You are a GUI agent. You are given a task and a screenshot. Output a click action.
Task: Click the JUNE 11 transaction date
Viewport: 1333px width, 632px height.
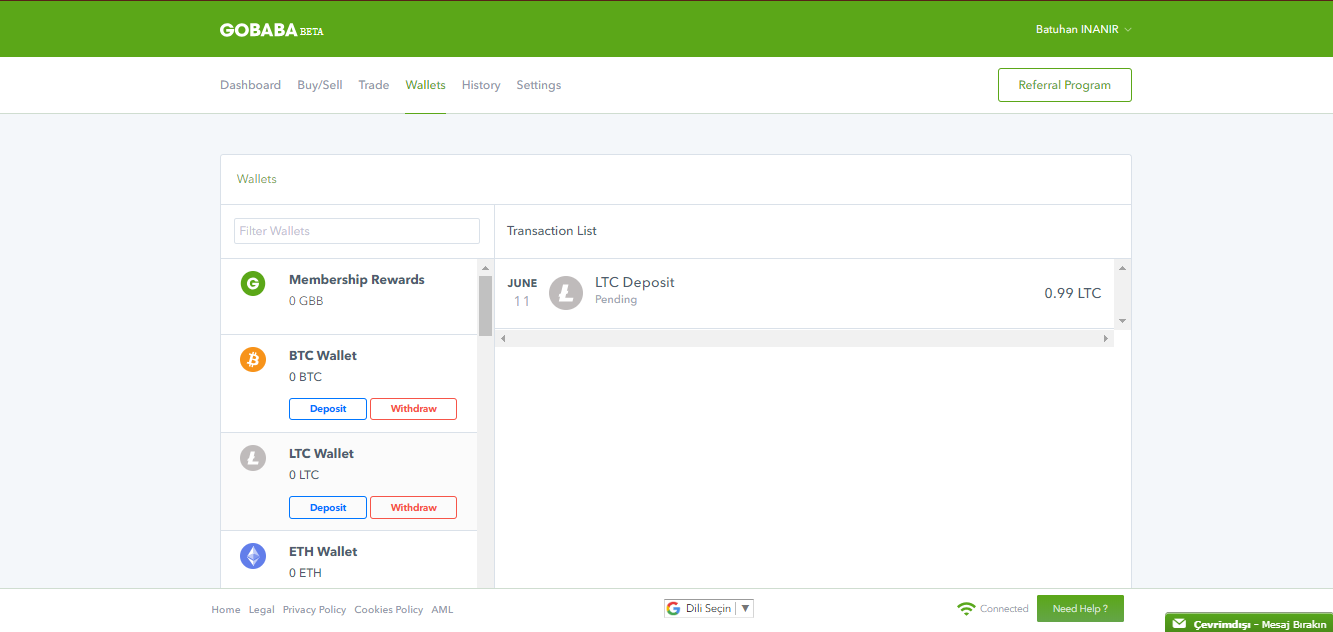tap(522, 292)
